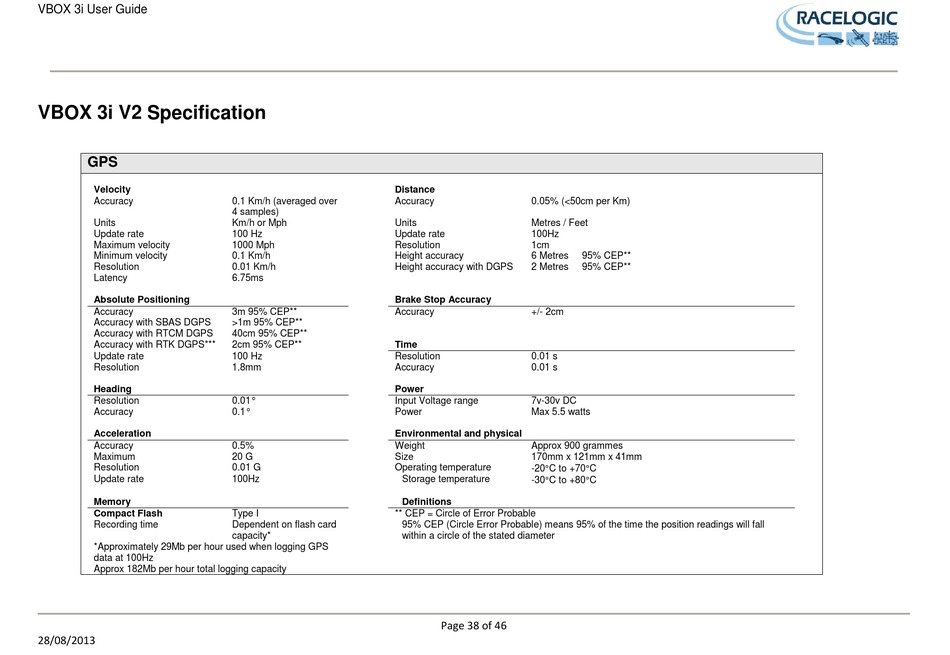The height and width of the screenshot is (655, 950).
Task: Click the GPS section header bar
Action: tap(451, 163)
